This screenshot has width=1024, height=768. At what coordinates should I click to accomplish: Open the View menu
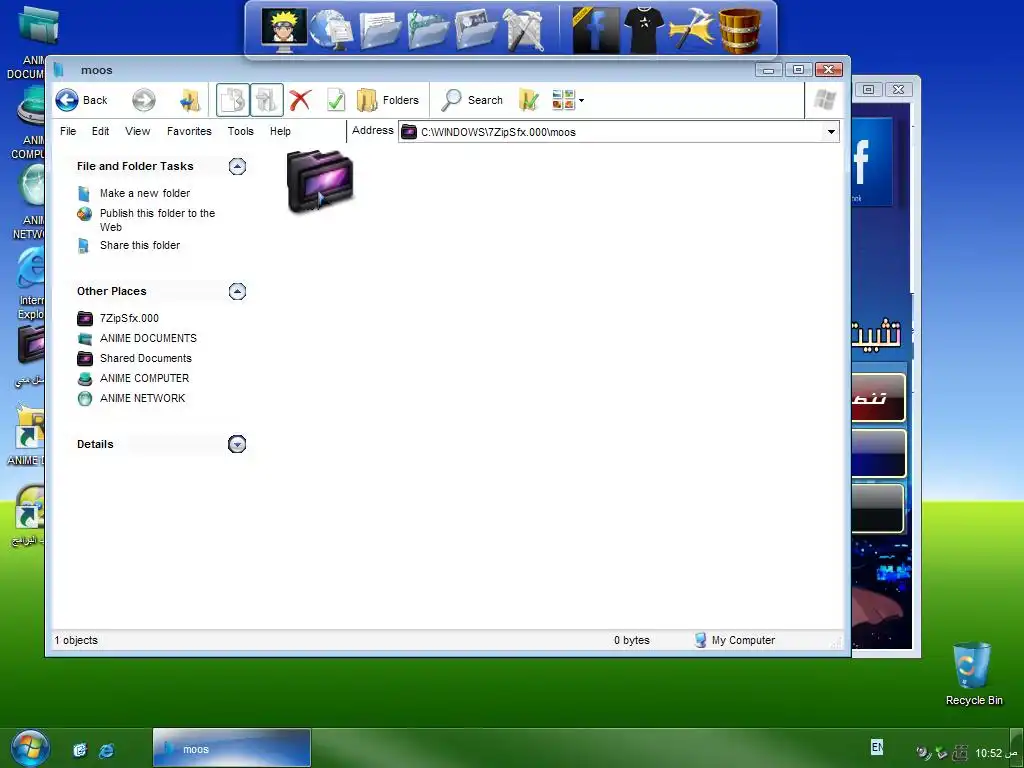coord(138,131)
